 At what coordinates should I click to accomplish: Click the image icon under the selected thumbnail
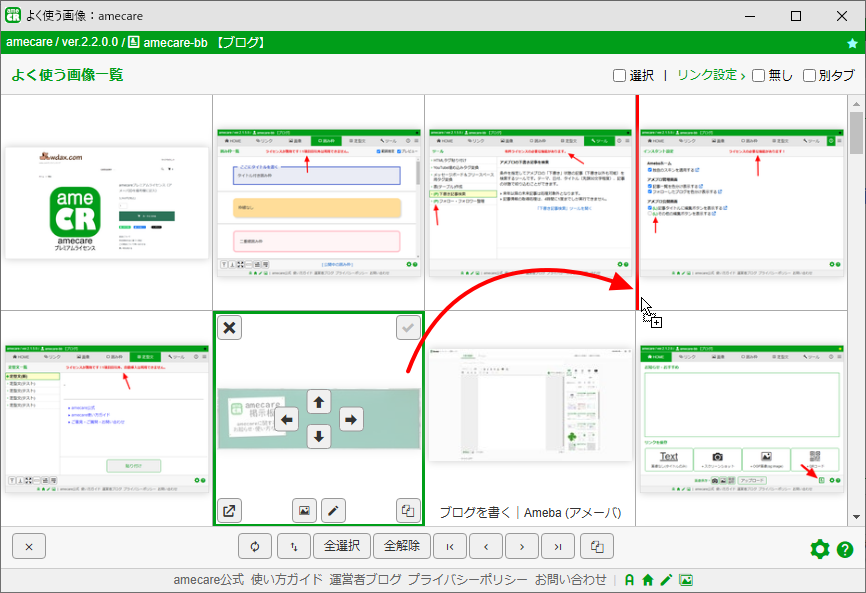tap(304, 511)
